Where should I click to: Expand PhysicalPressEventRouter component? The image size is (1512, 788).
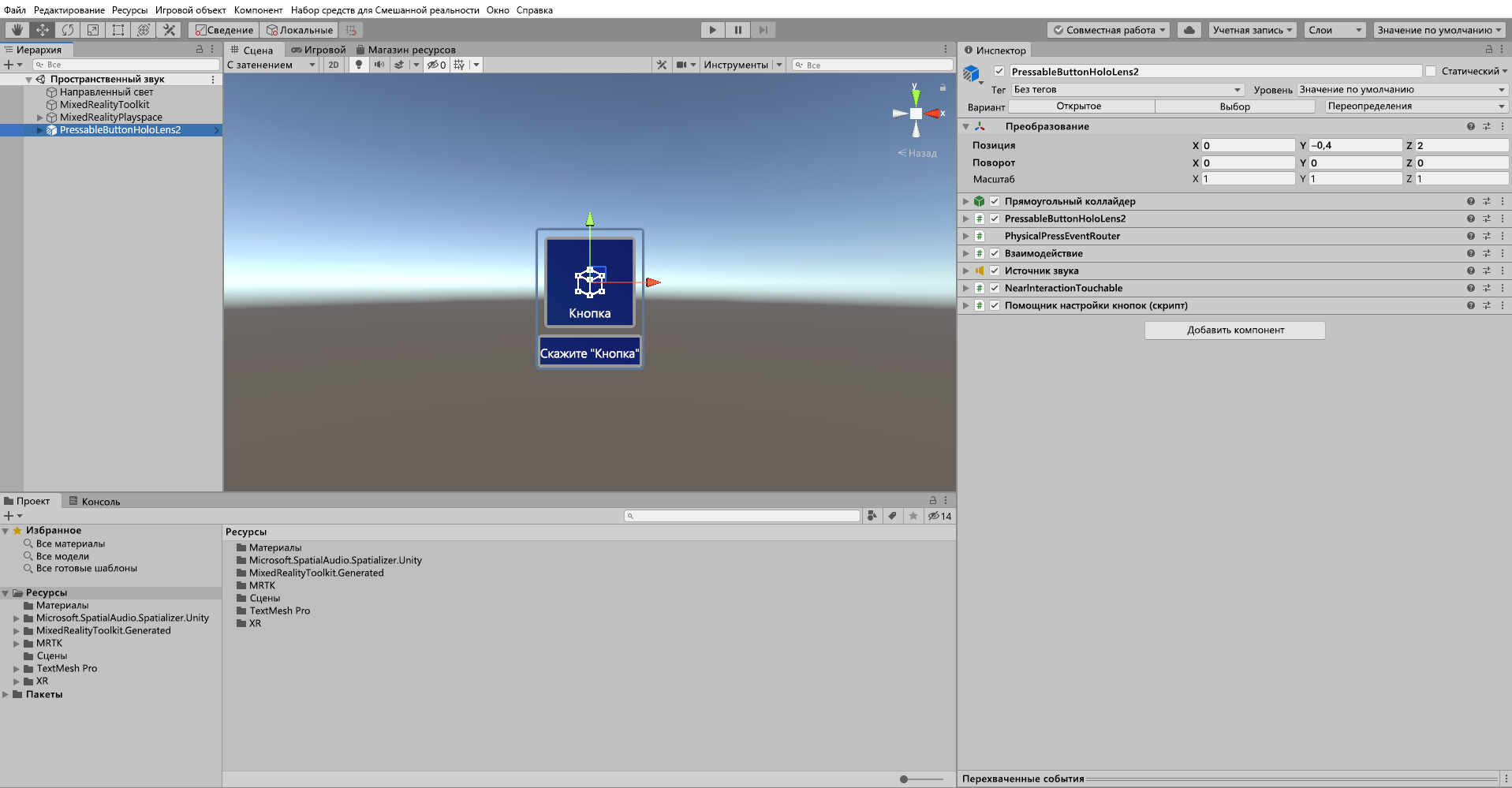point(965,236)
